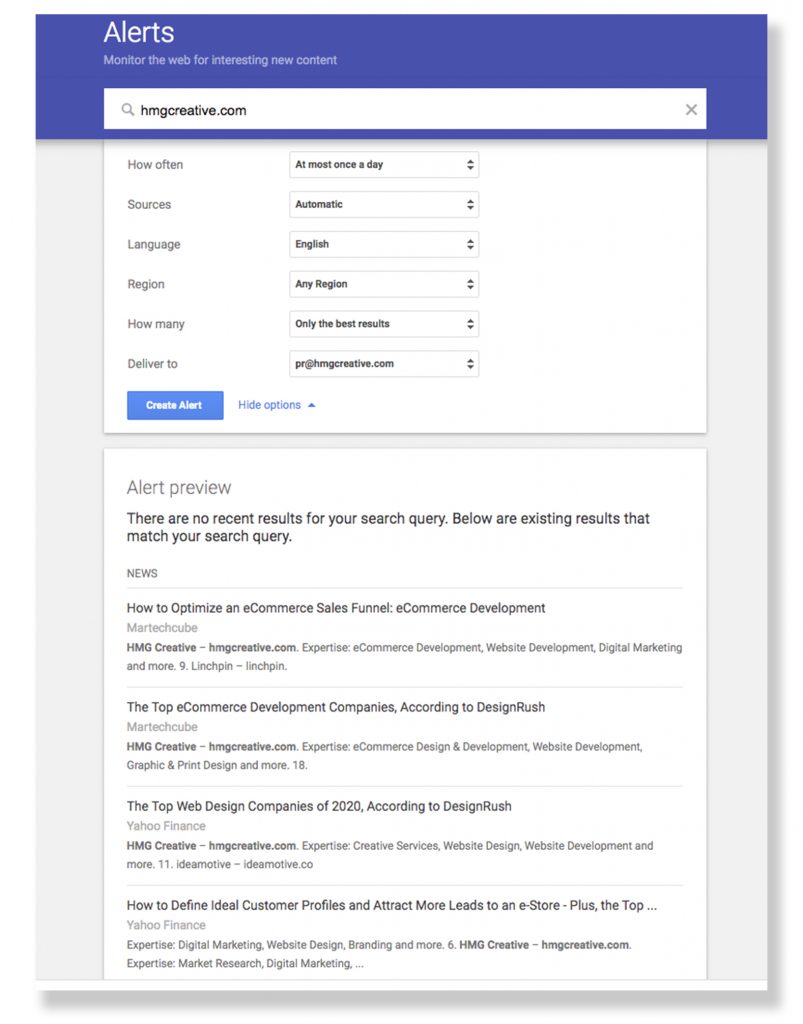Focus the hmgcreative.com search field
The width and height of the screenshot is (803, 1024).
pos(405,109)
